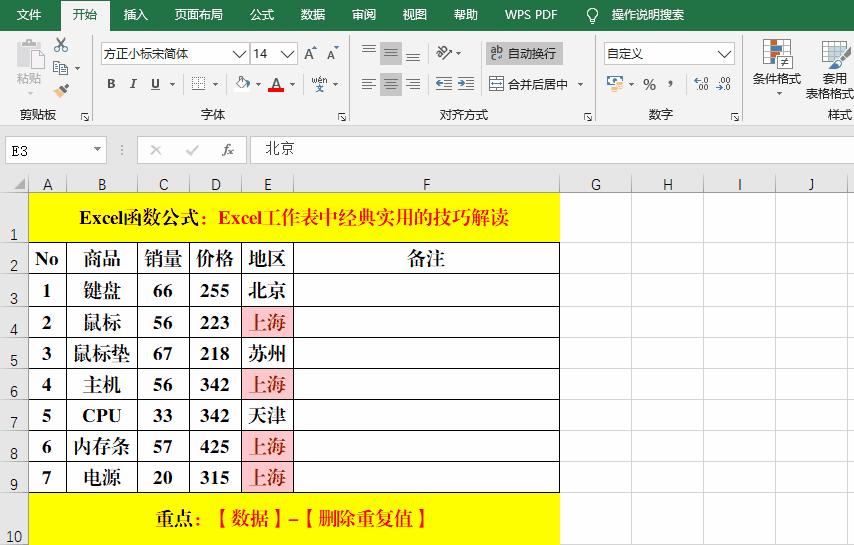
Task: Switch to the 页面布局 tab
Action: 199,15
